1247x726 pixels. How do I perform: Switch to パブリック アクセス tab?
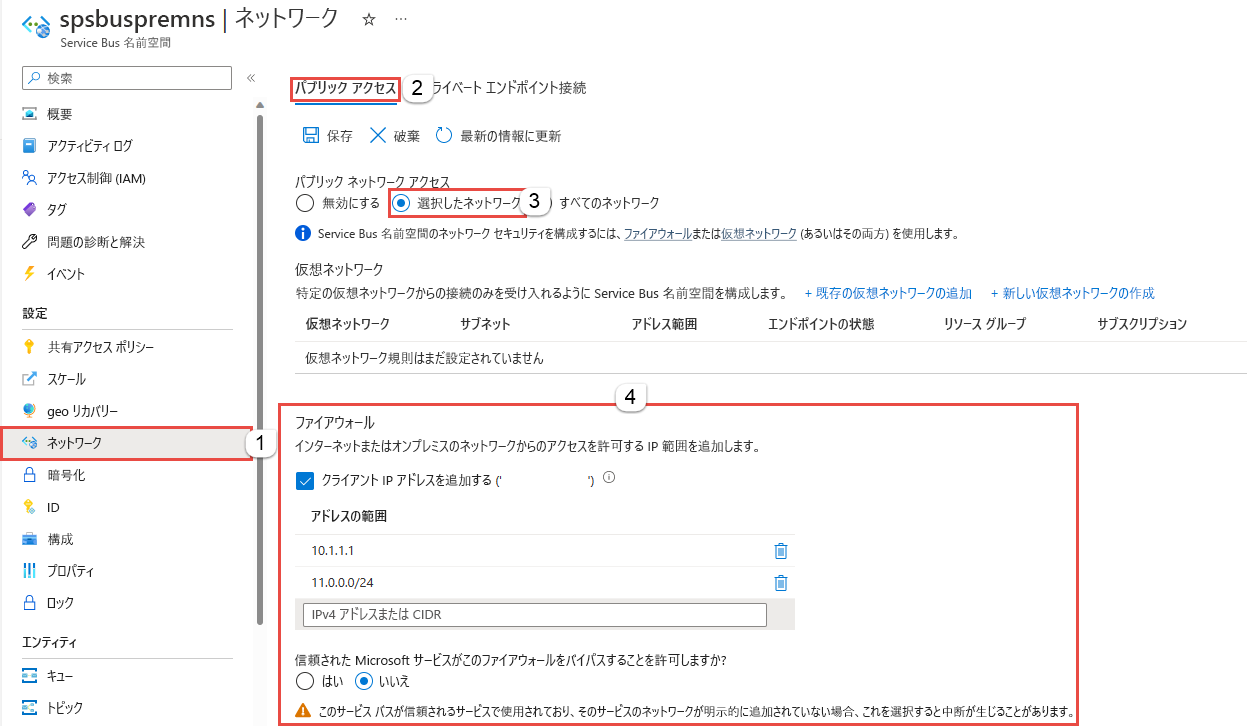point(345,88)
